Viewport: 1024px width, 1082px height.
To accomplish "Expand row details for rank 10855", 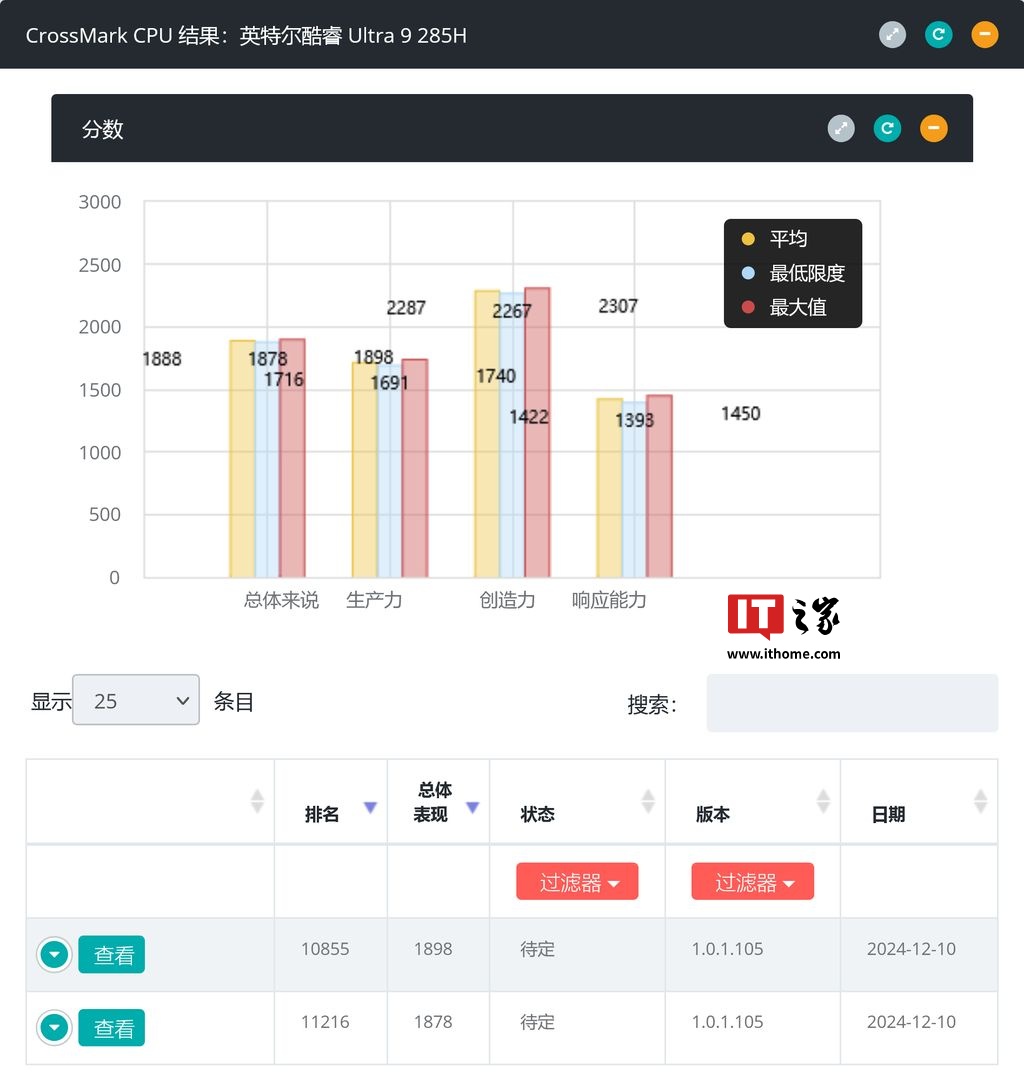I will click(55, 955).
